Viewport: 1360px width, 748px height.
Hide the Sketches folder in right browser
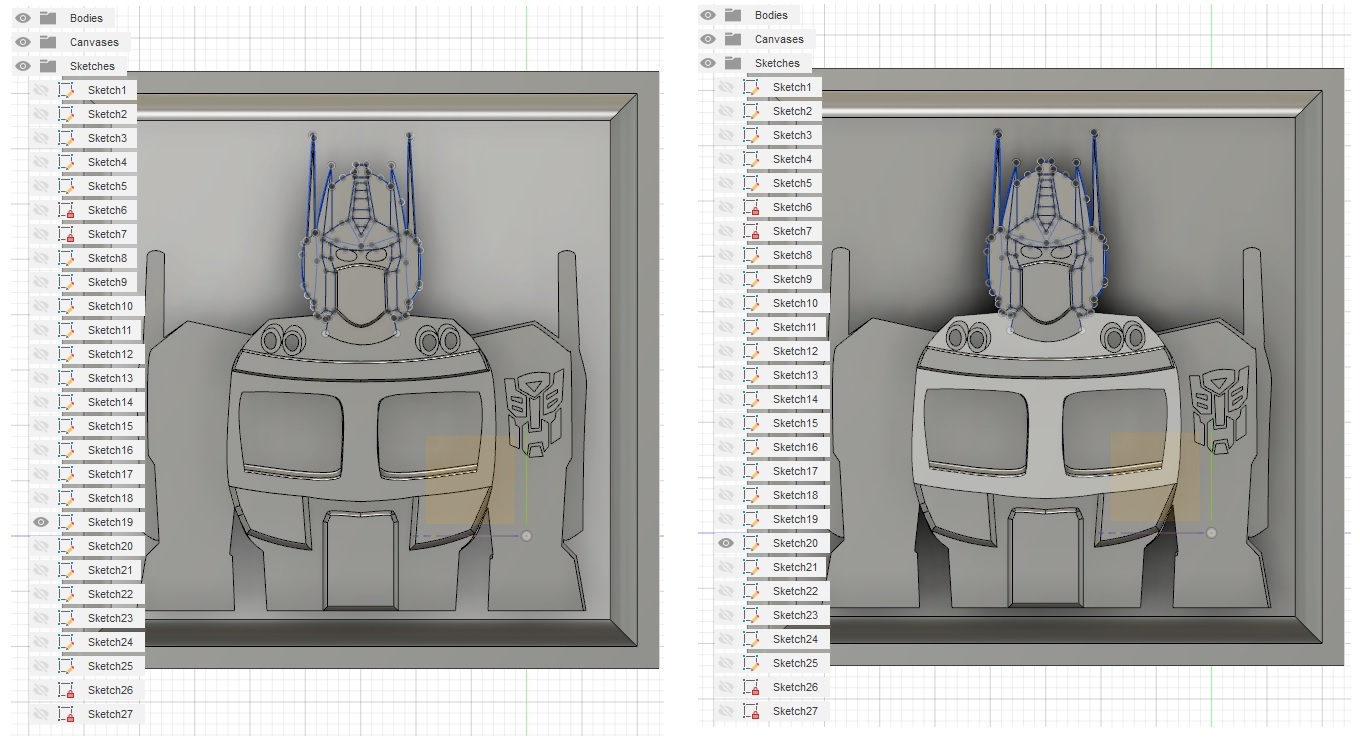[708, 63]
